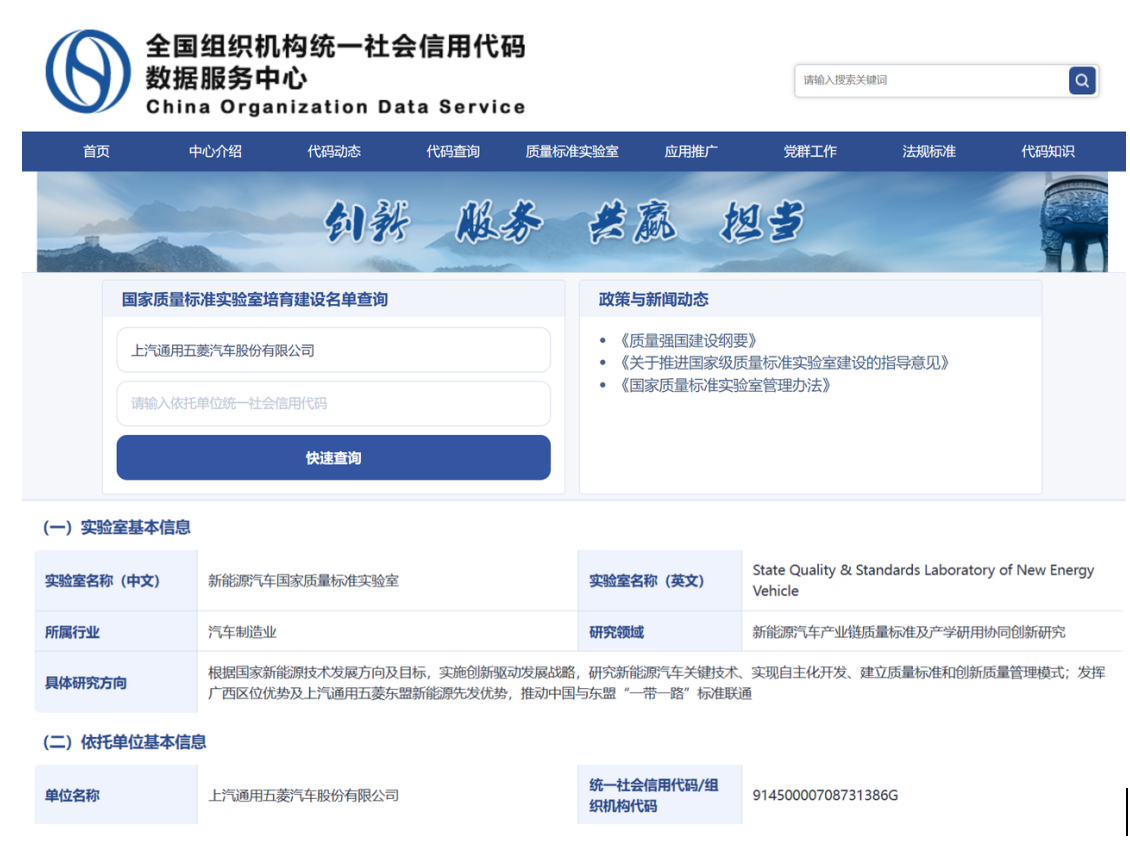This screenshot has width=1130, height=844.
Task: Click the 单位名称 label cell
Action: (116, 795)
